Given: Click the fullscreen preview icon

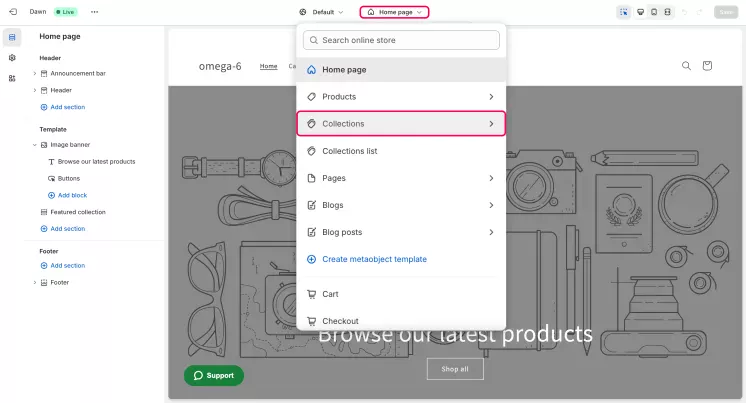Looking at the screenshot, I should [669, 12].
